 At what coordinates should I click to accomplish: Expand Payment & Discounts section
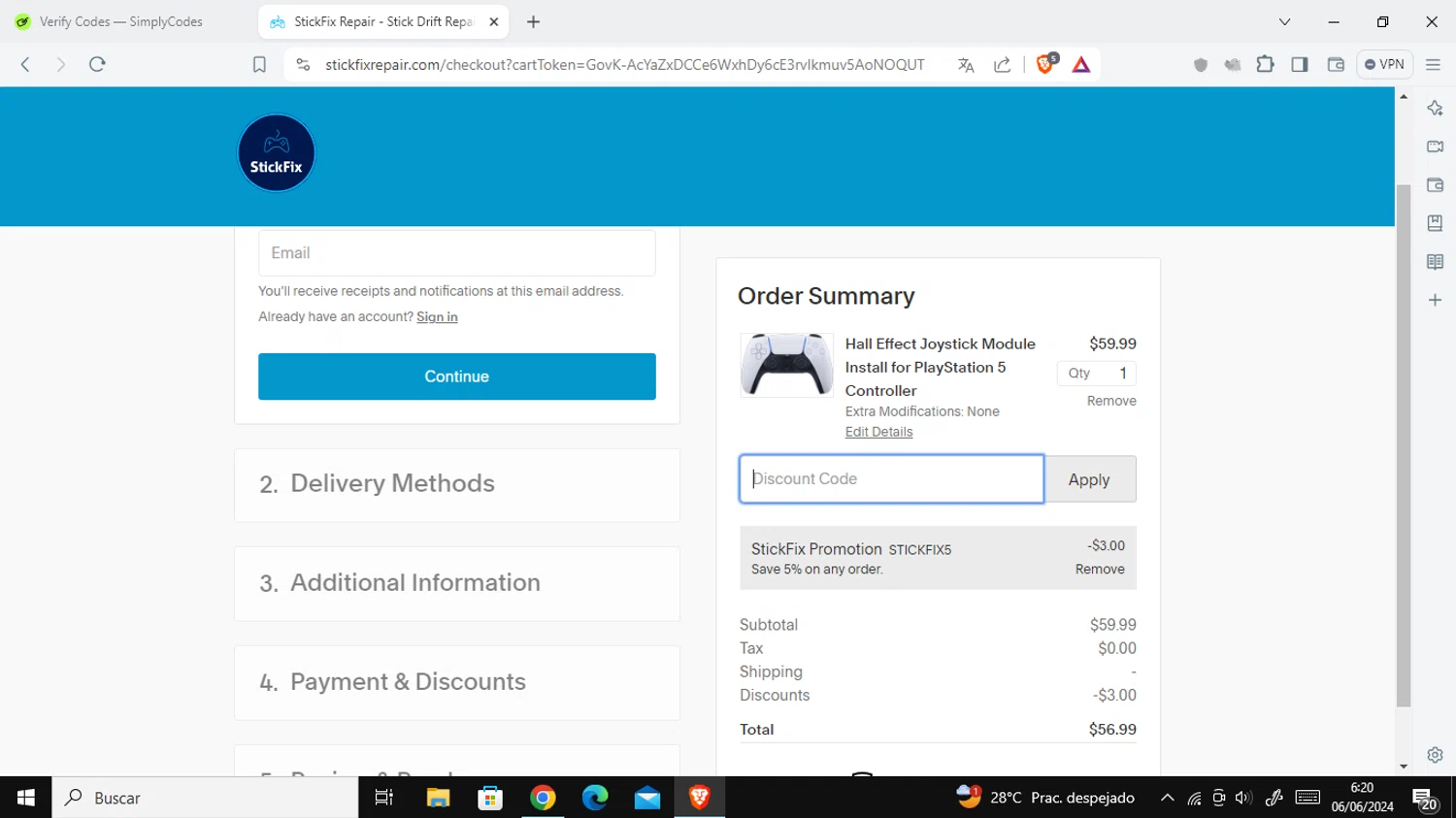[456, 682]
